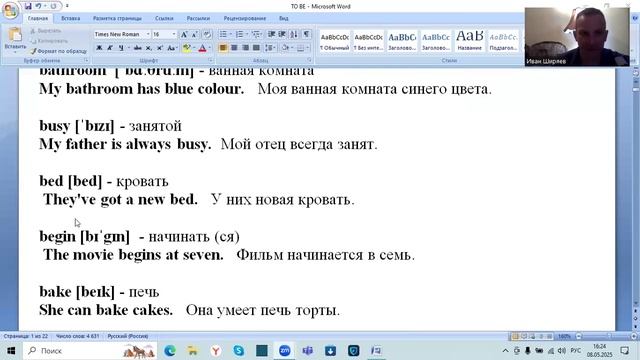640x360 pixels.
Task: Switch to Вид (View) tab
Action: click(284, 18)
